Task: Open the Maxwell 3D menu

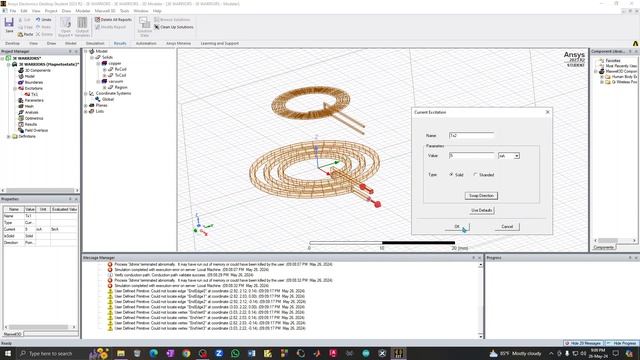Action: click(x=105, y=11)
